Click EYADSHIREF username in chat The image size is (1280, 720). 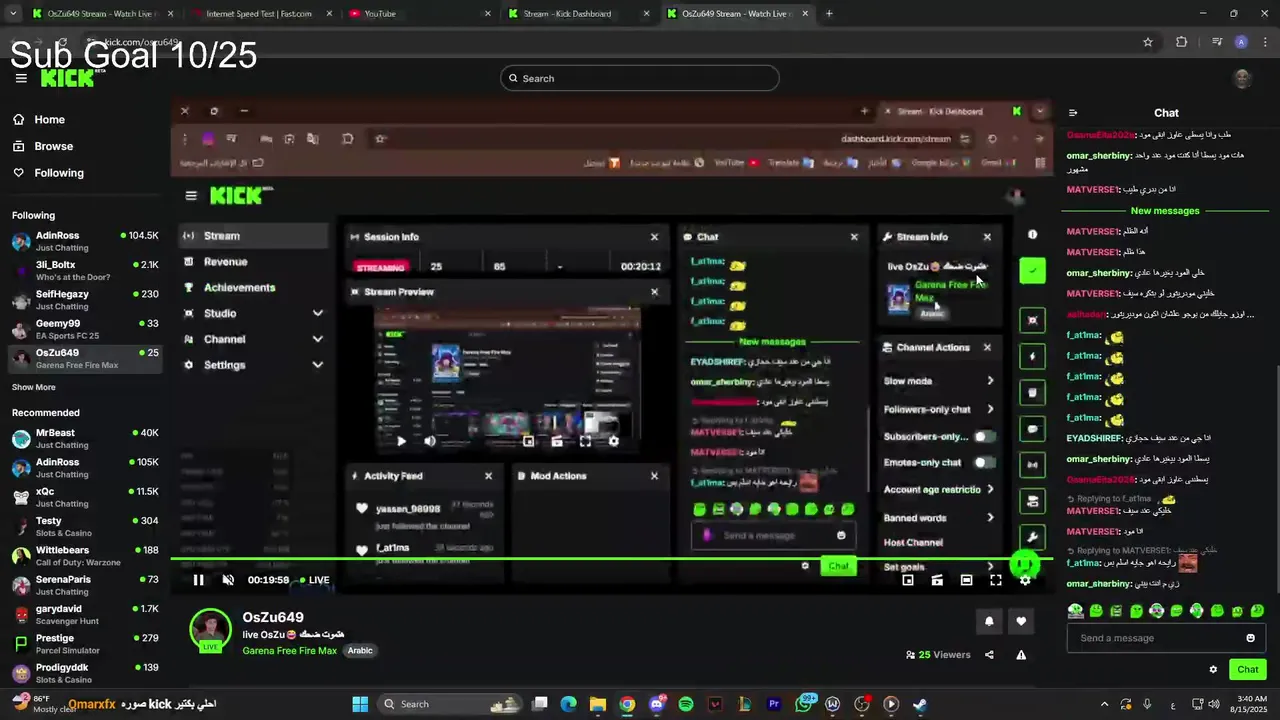pos(1095,438)
